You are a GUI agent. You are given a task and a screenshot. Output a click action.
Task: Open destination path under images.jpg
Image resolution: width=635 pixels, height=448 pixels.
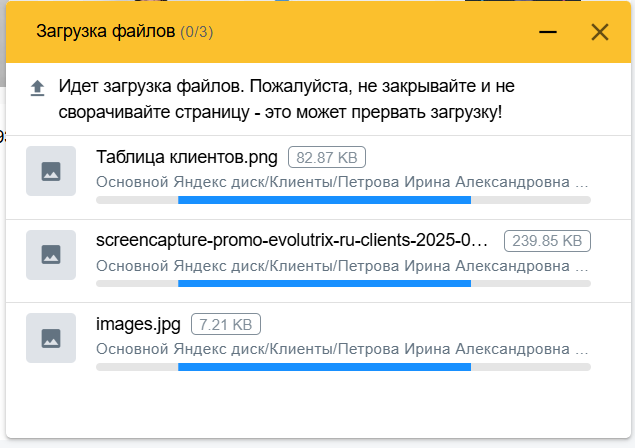coord(342,349)
